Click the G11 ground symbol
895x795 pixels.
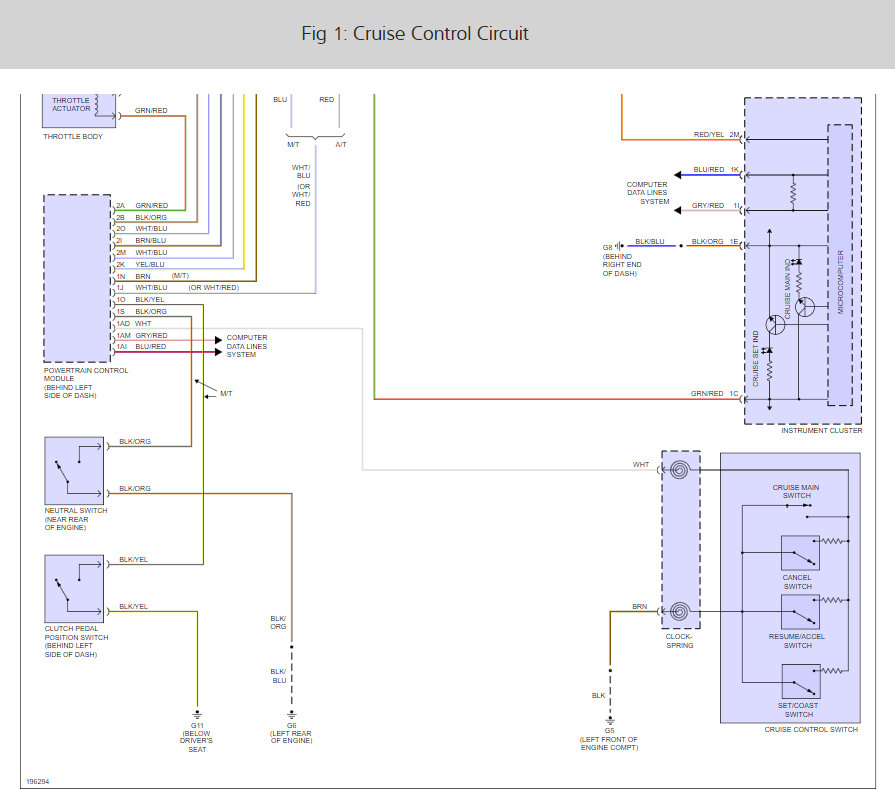pyautogui.click(x=197, y=715)
